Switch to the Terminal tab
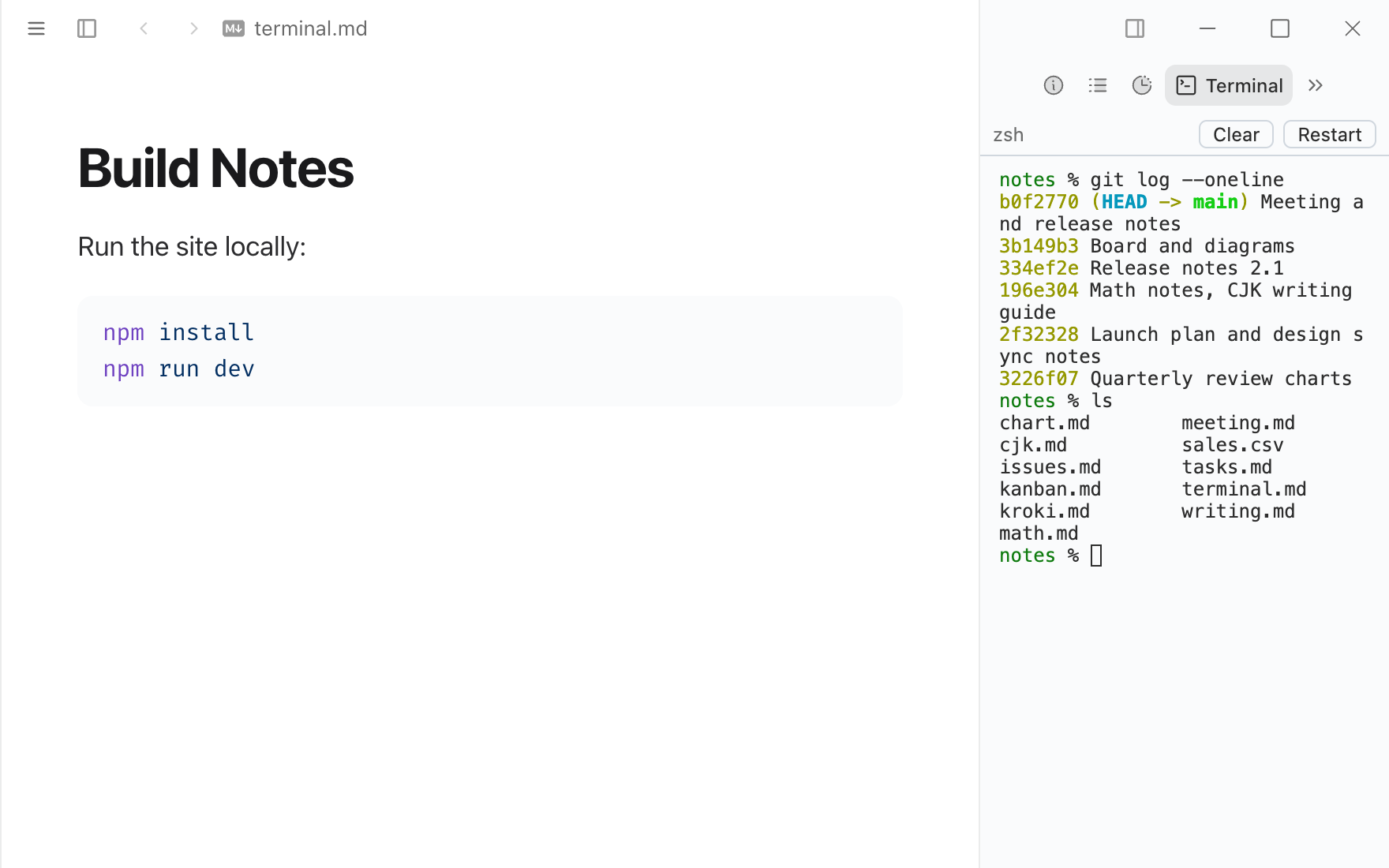The height and width of the screenshot is (868, 1389). [1229, 85]
